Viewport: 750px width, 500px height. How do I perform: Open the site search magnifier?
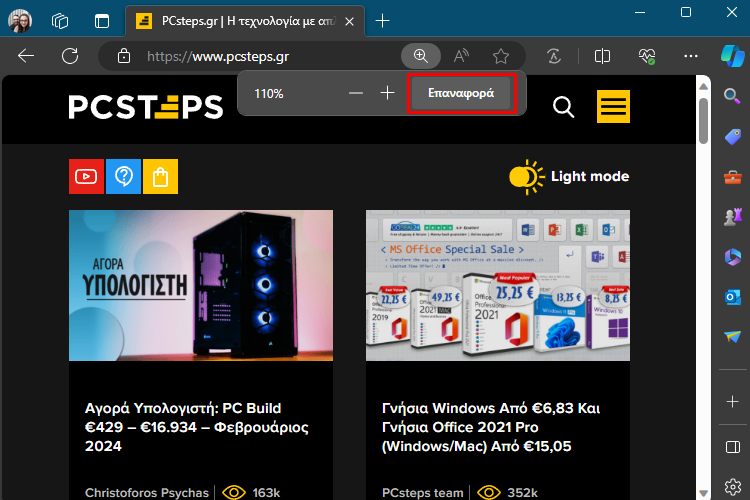coord(563,107)
